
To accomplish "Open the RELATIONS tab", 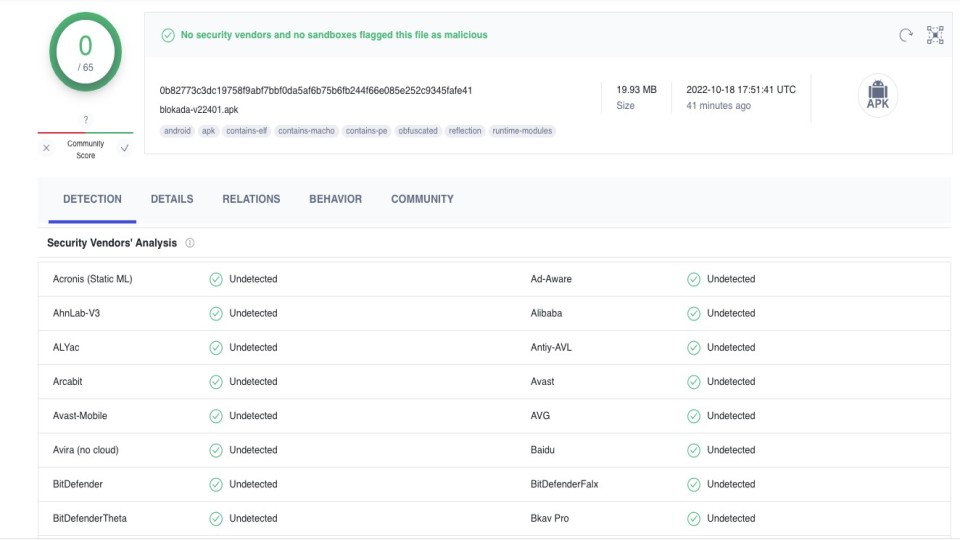I will point(251,199).
